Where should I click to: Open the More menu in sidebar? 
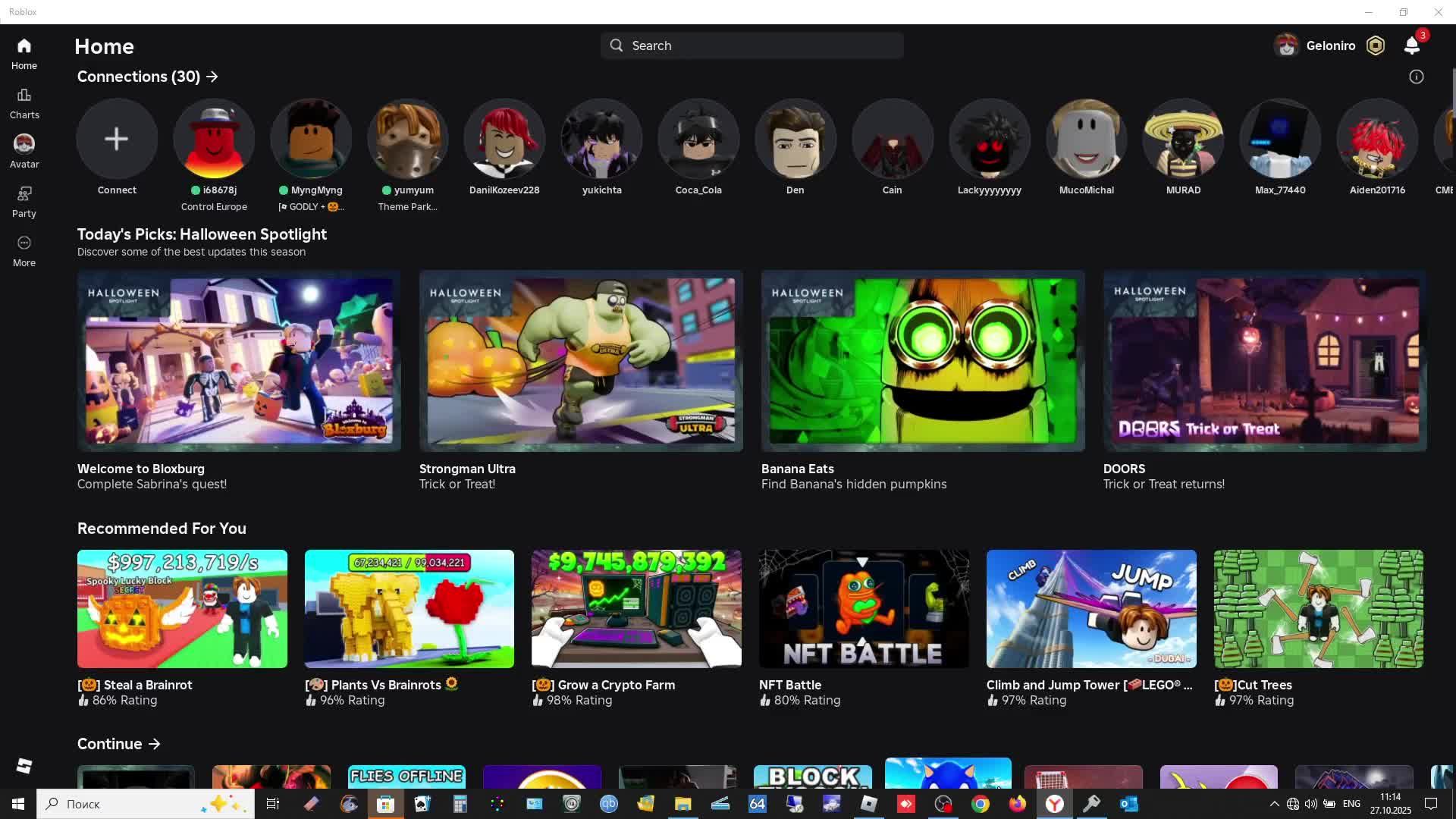tap(24, 251)
